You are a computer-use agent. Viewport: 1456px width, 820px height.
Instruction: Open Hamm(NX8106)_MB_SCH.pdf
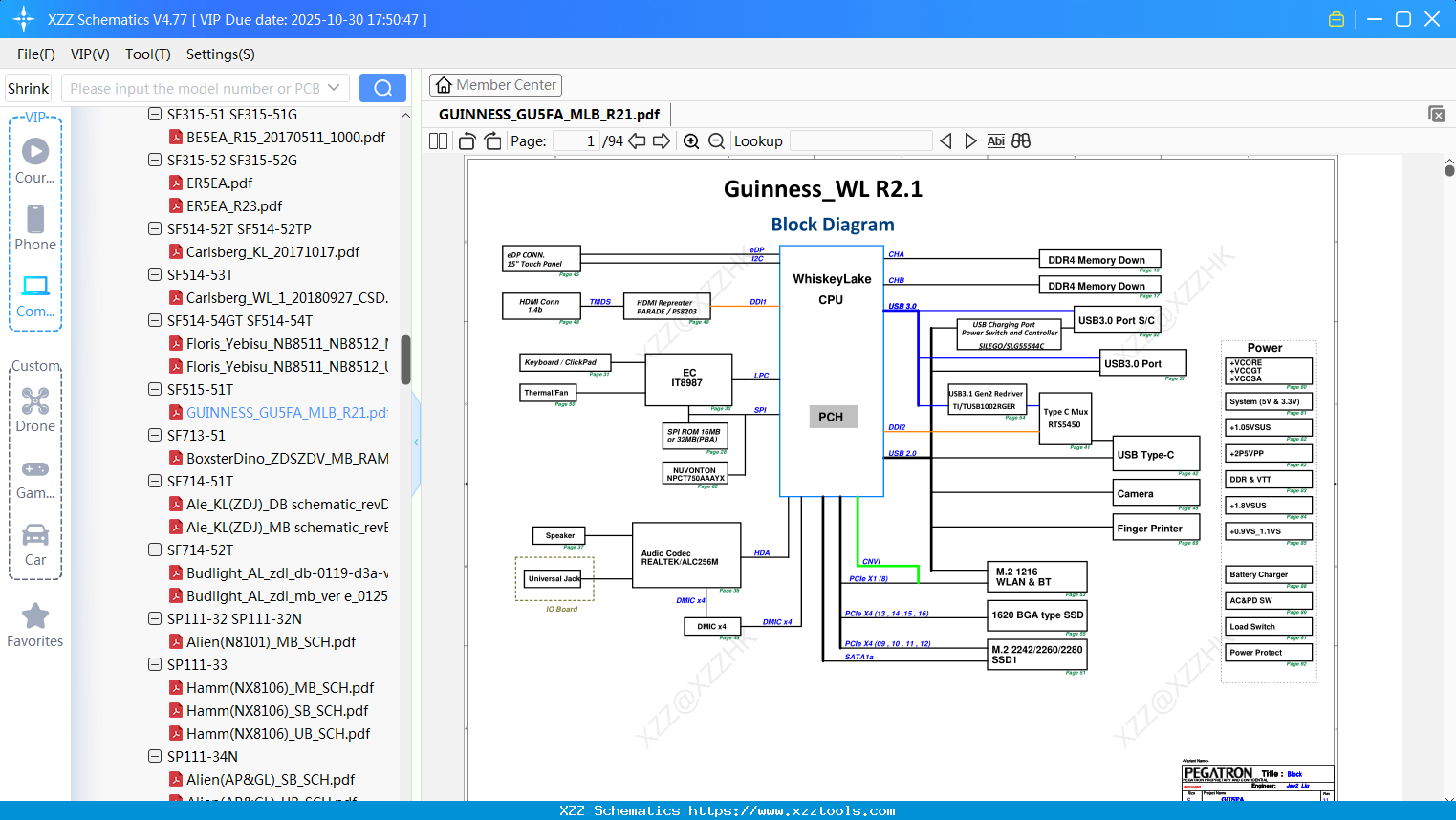(x=280, y=688)
